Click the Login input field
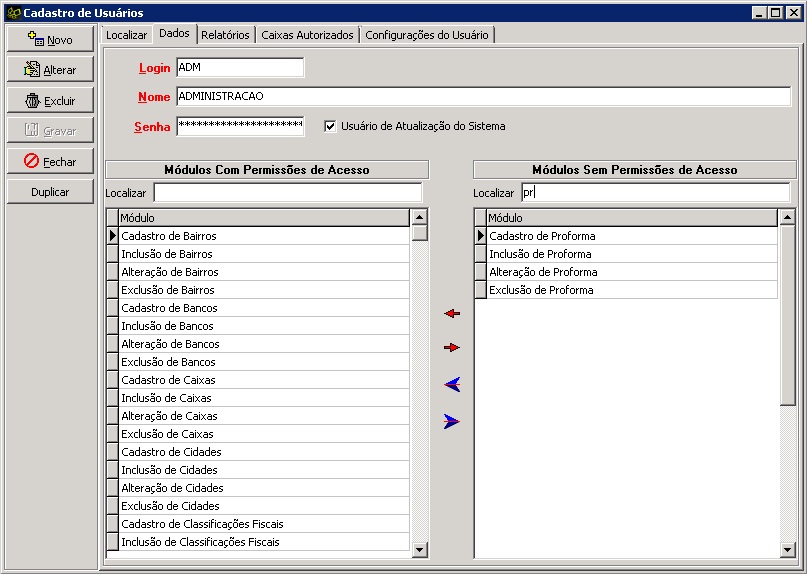Viewport: 807px width, 574px height. pyautogui.click(x=240, y=68)
